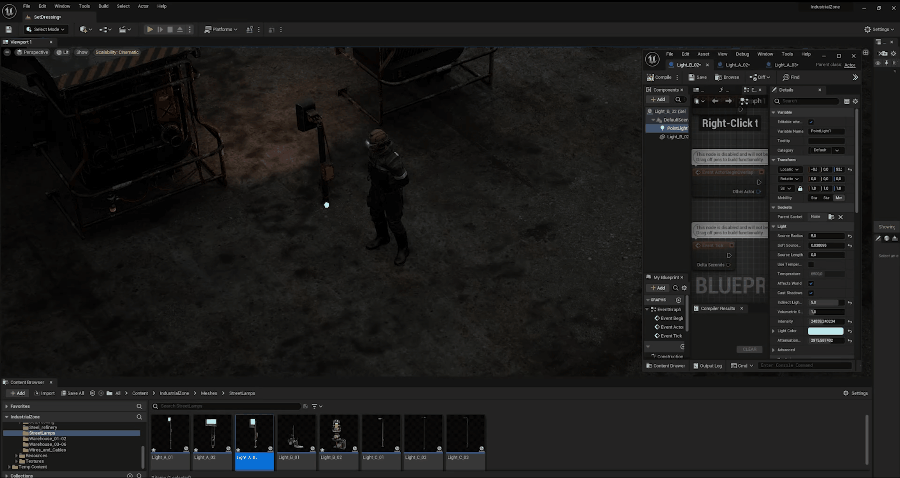Open the Actor menu
Screen dimensions: 900x478
click(x=143, y=6)
